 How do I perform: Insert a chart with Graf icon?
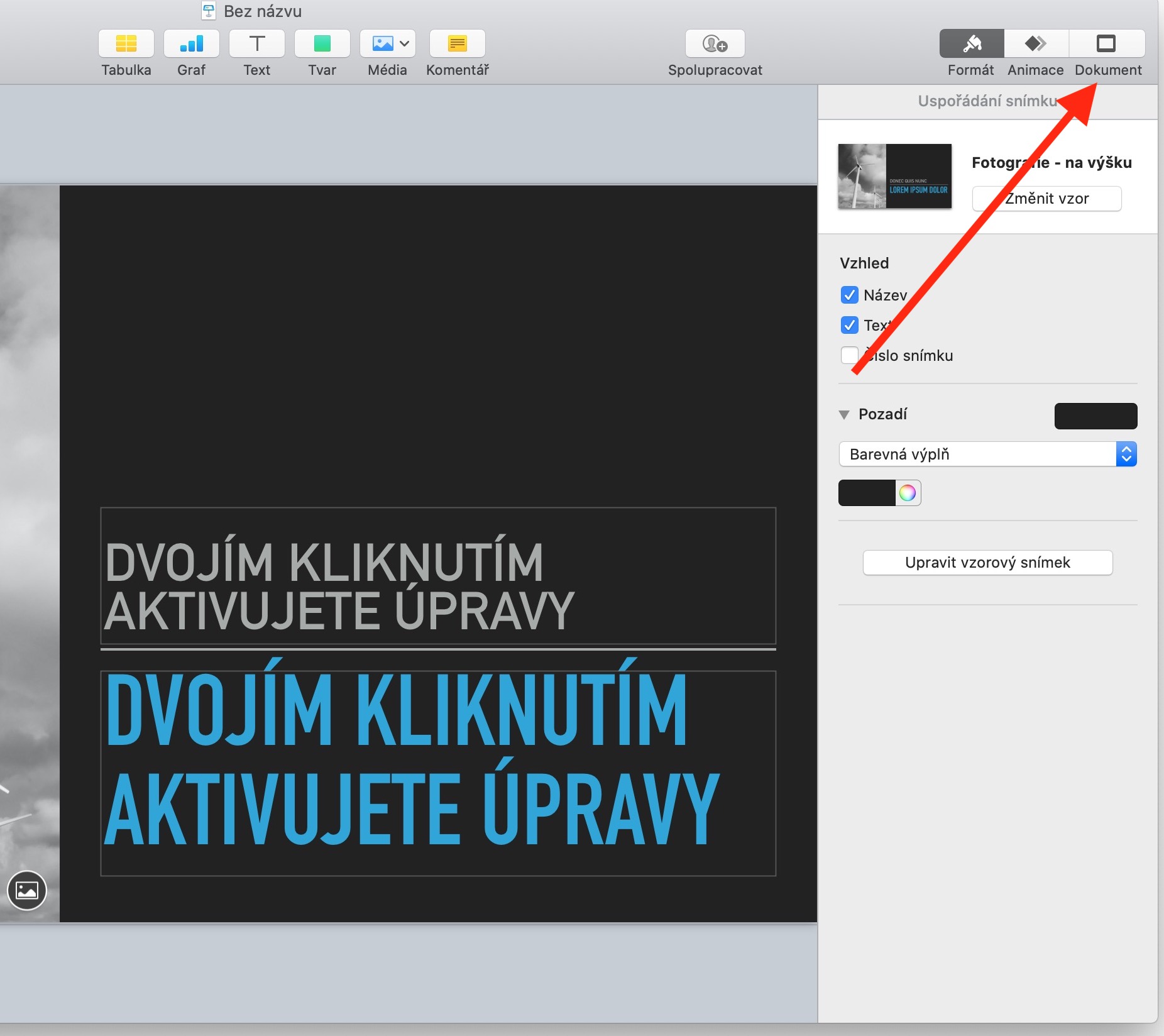pos(192,43)
